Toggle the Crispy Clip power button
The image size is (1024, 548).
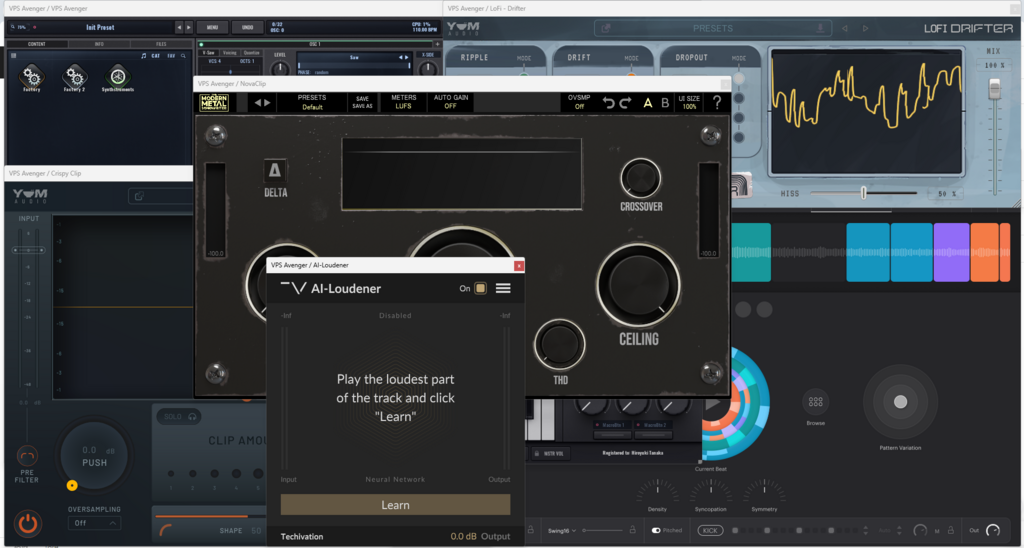point(27,523)
